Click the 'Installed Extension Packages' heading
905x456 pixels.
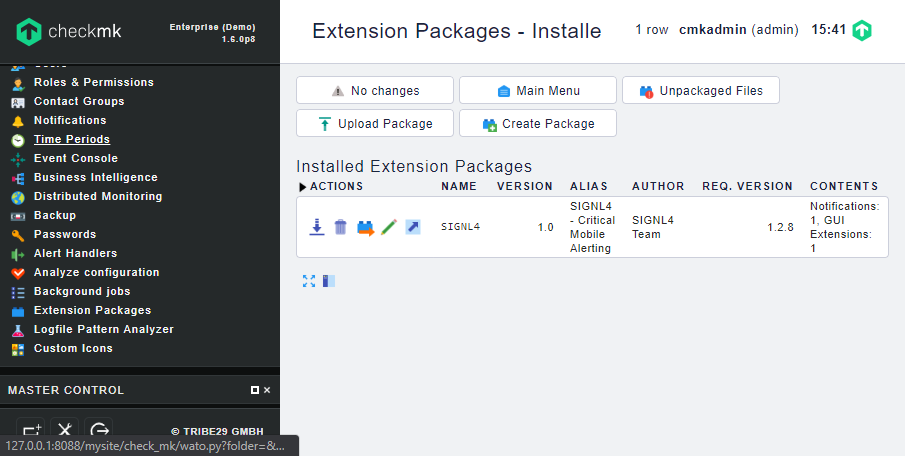point(414,167)
